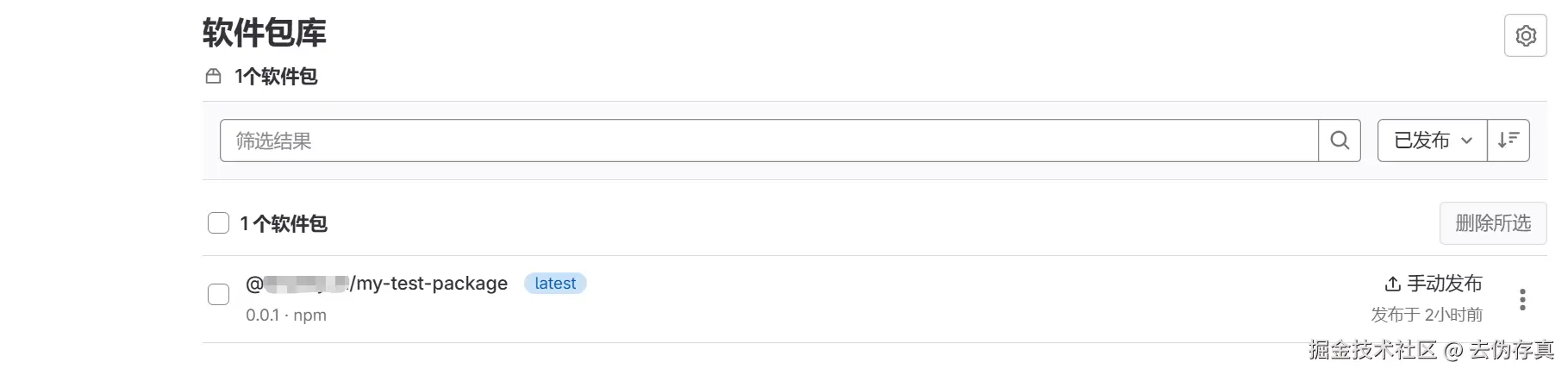Click the upload icon beside 手动发布
Image resolution: width=1568 pixels, height=375 pixels.
click(x=1392, y=284)
